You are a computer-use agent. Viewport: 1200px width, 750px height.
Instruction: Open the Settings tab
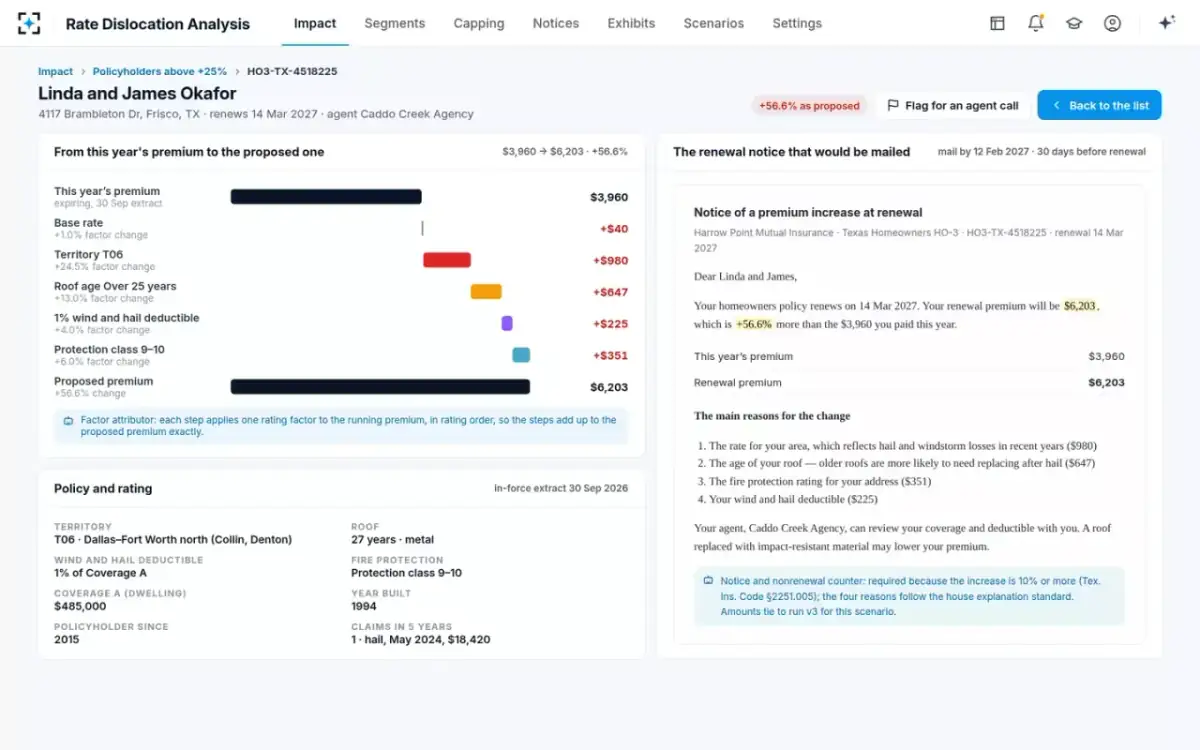797,23
